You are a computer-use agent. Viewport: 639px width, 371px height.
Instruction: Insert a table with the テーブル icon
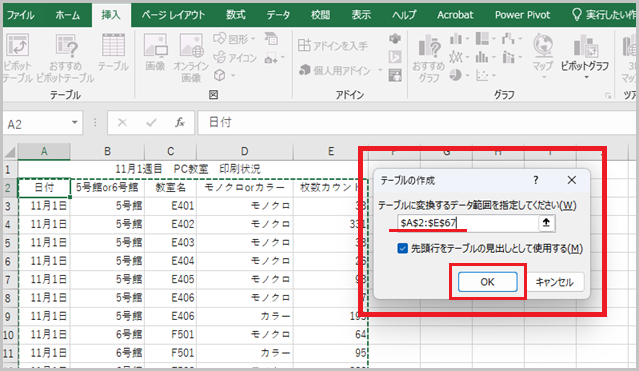click(113, 52)
